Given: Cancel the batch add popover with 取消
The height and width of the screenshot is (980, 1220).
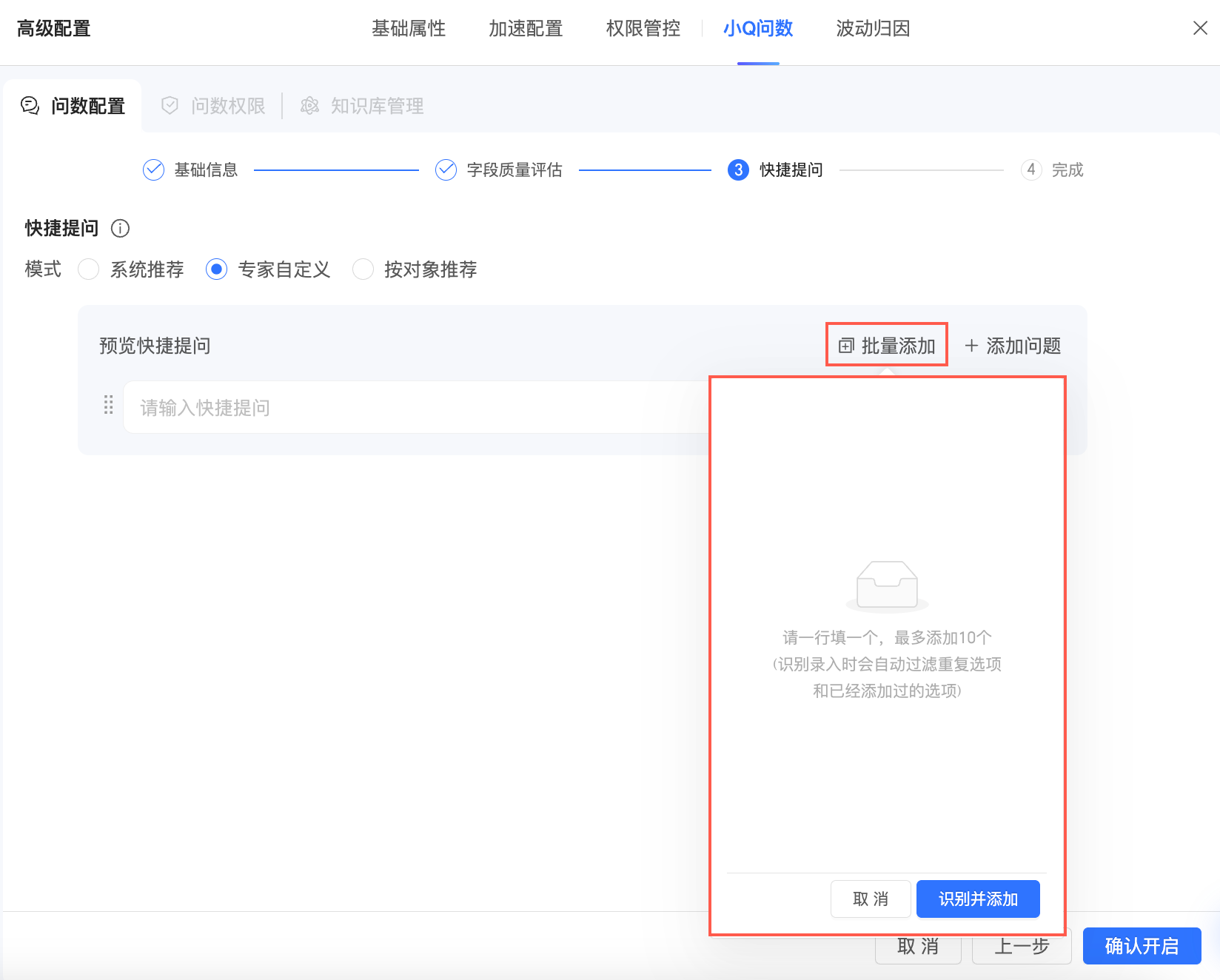Looking at the screenshot, I should [871, 899].
